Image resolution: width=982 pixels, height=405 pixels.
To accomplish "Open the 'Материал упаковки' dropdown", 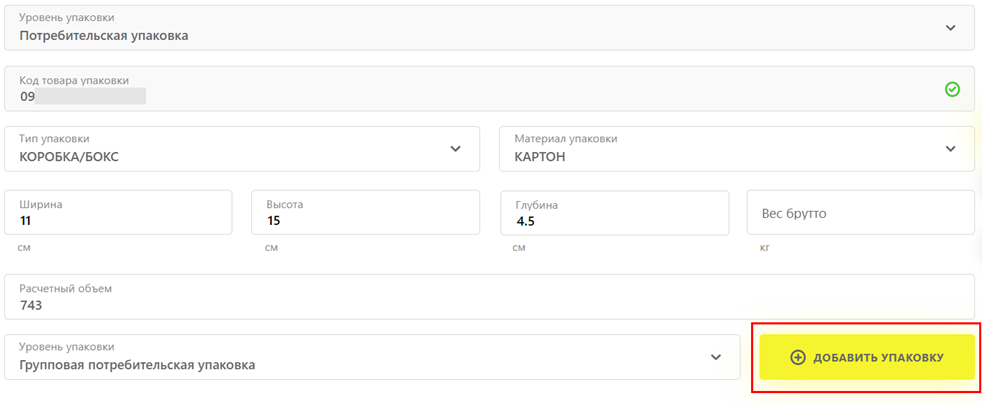I will (736, 149).
